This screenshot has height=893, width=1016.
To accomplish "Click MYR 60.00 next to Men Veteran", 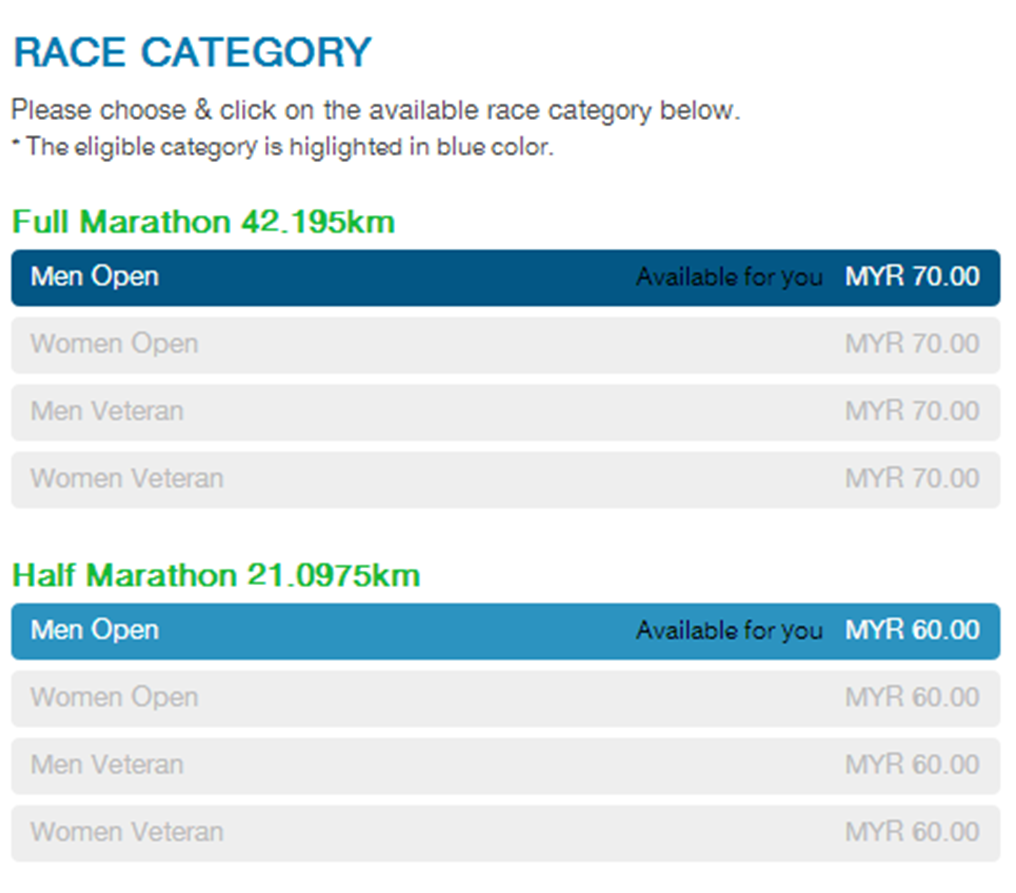I will pos(912,765).
